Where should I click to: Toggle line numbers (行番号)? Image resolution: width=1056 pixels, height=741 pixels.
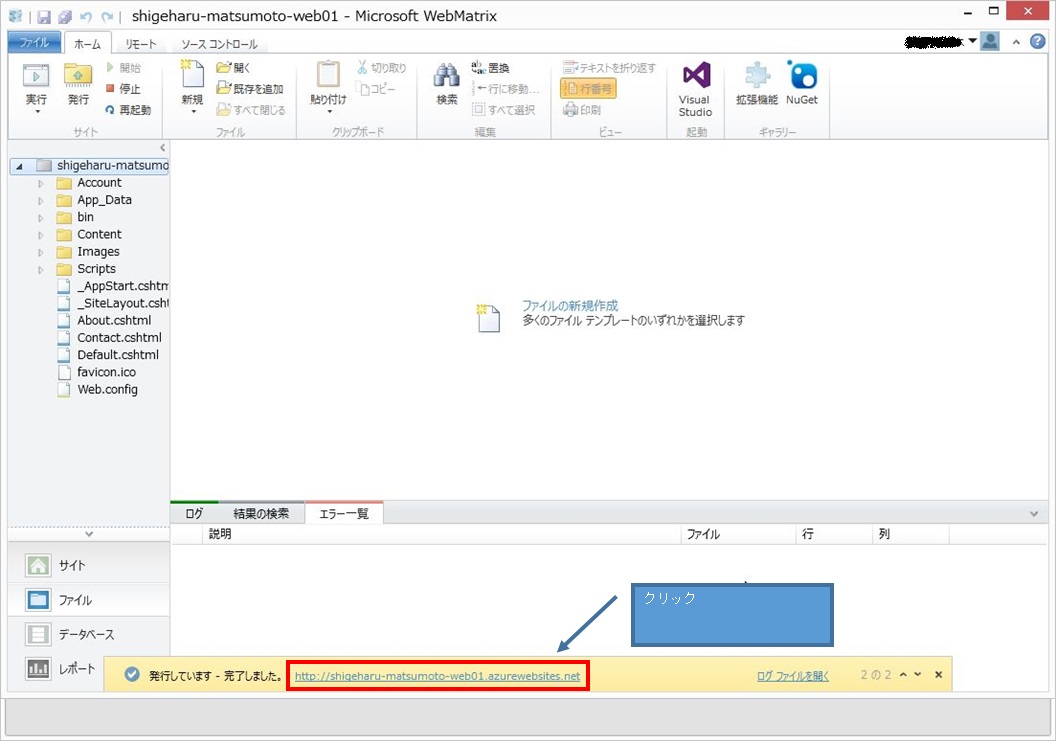(588, 89)
